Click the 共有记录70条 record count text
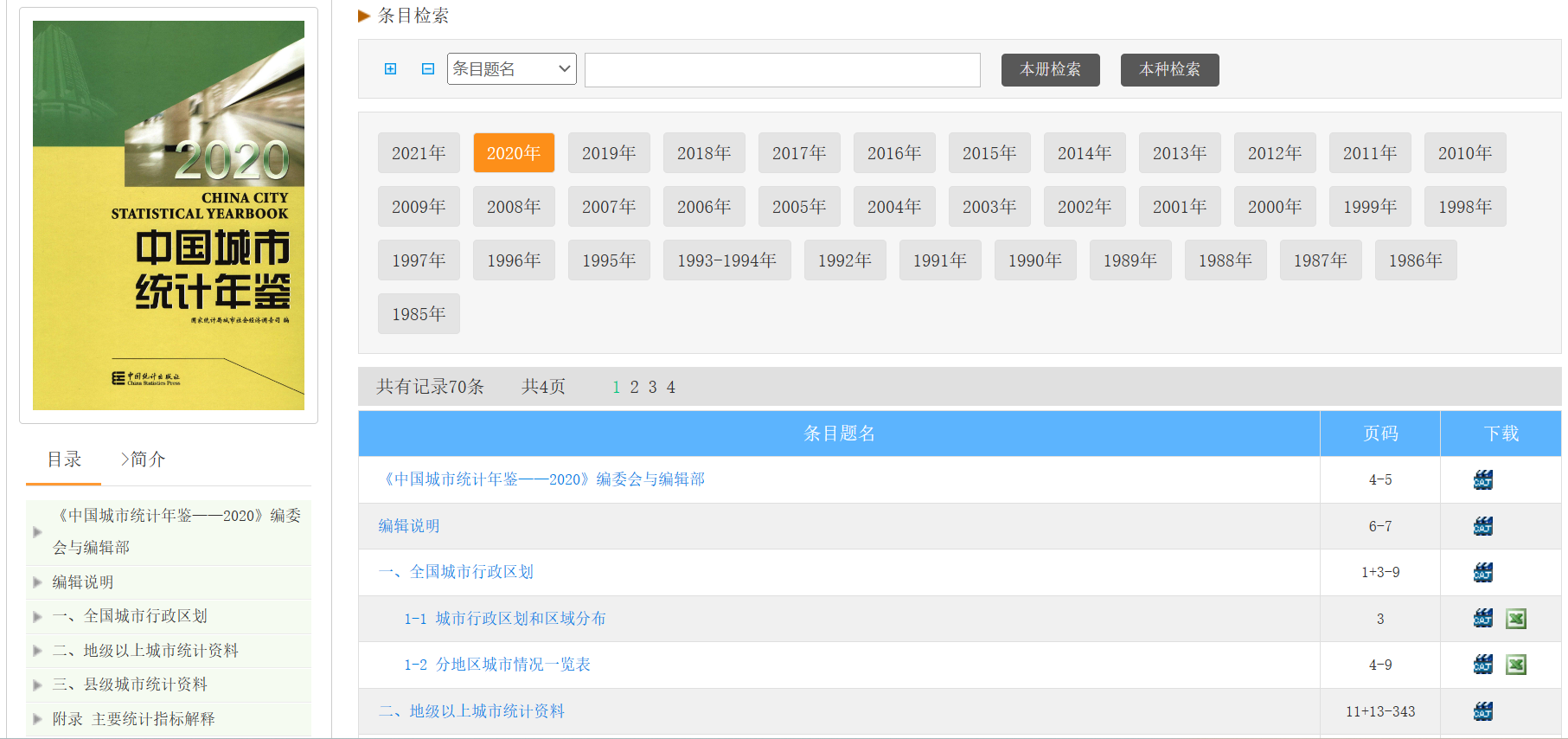1568x739 pixels. click(430, 387)
